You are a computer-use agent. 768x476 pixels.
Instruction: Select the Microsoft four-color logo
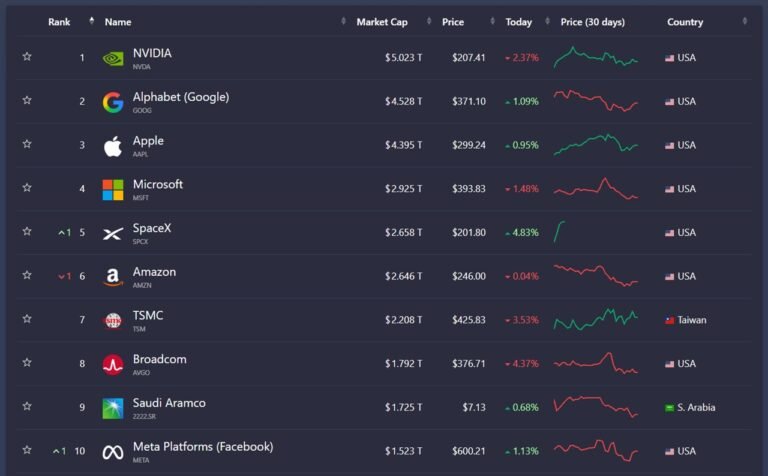click(x=113, y=190)
